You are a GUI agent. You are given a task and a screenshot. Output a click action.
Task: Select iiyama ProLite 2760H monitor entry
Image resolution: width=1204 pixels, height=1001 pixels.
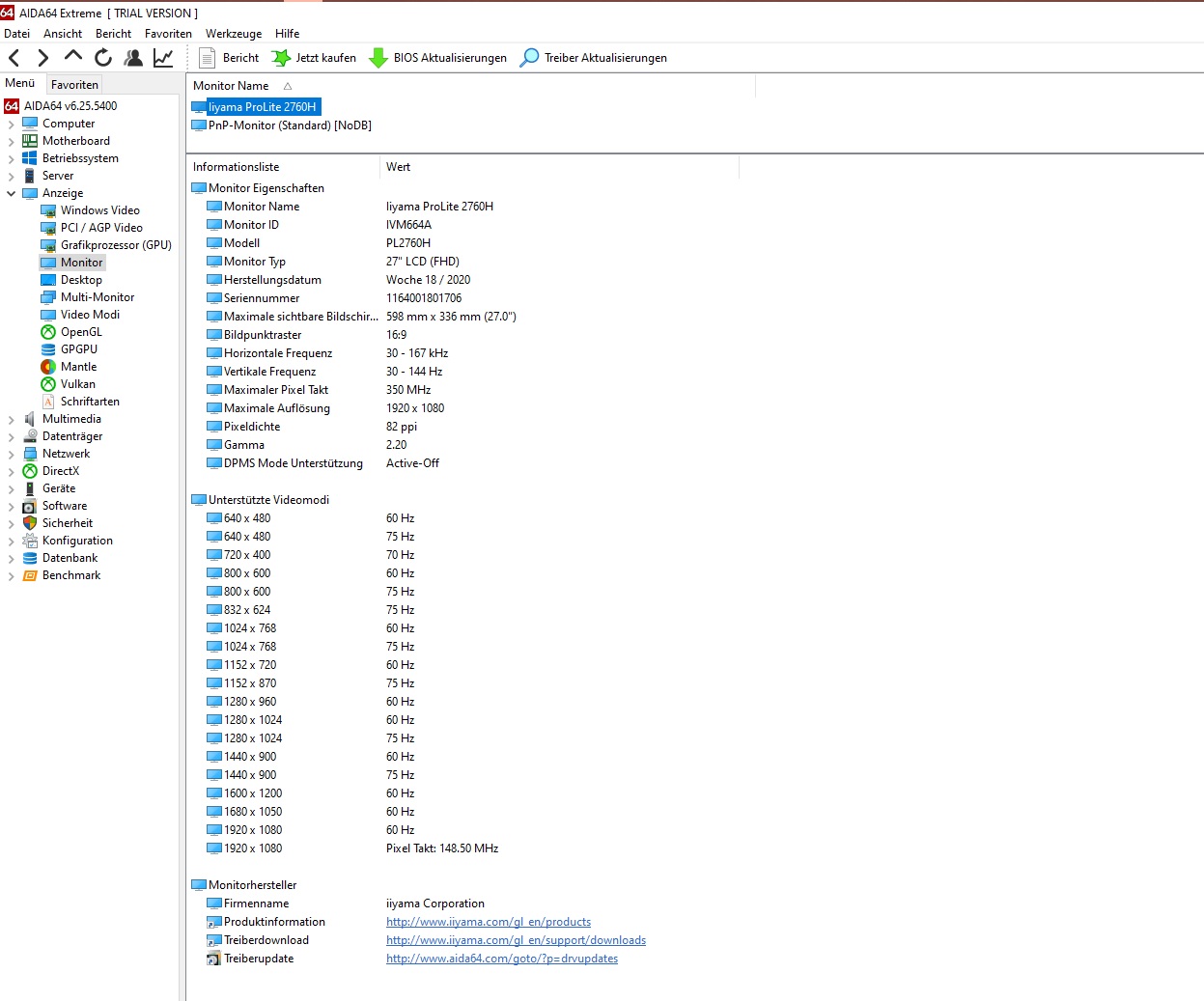pyautogui.click(x=262, y=107)
